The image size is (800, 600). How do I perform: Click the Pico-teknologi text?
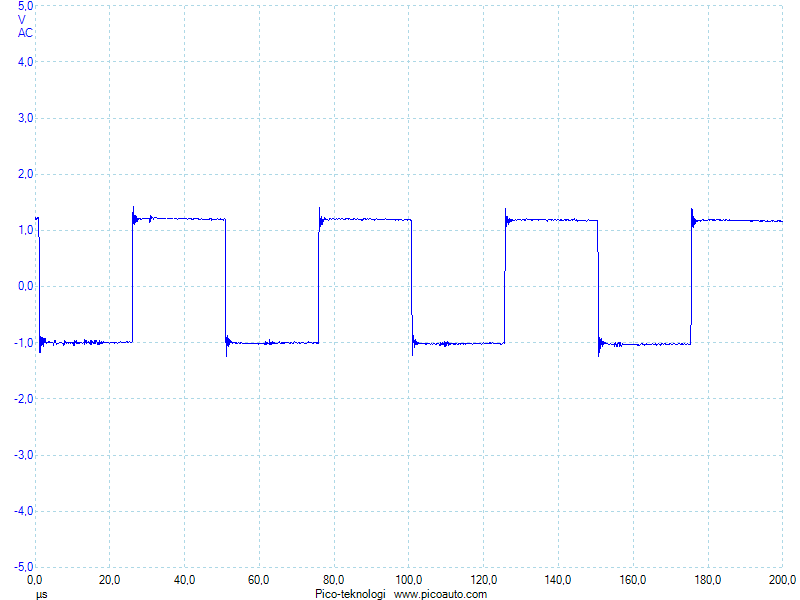click(351, 594)
